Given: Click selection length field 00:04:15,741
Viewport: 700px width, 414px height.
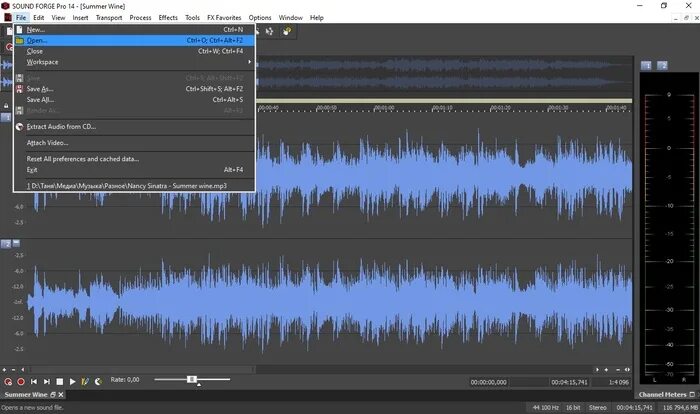Looking at the screenshot, I should (x=569, y=382).
